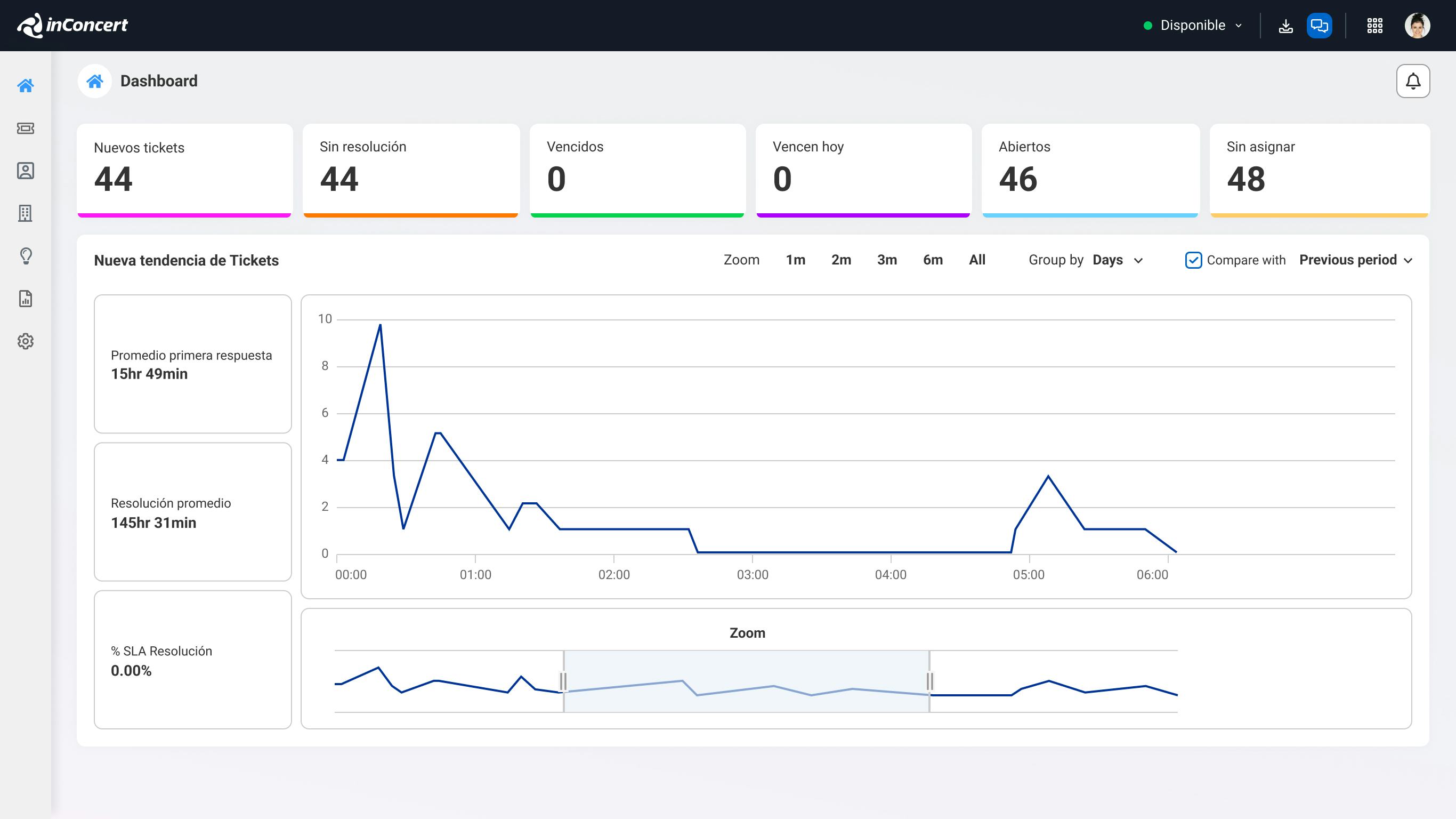Open the notifications bell
This screenshot has width=1456, height=819.
tap(1413, 81)
